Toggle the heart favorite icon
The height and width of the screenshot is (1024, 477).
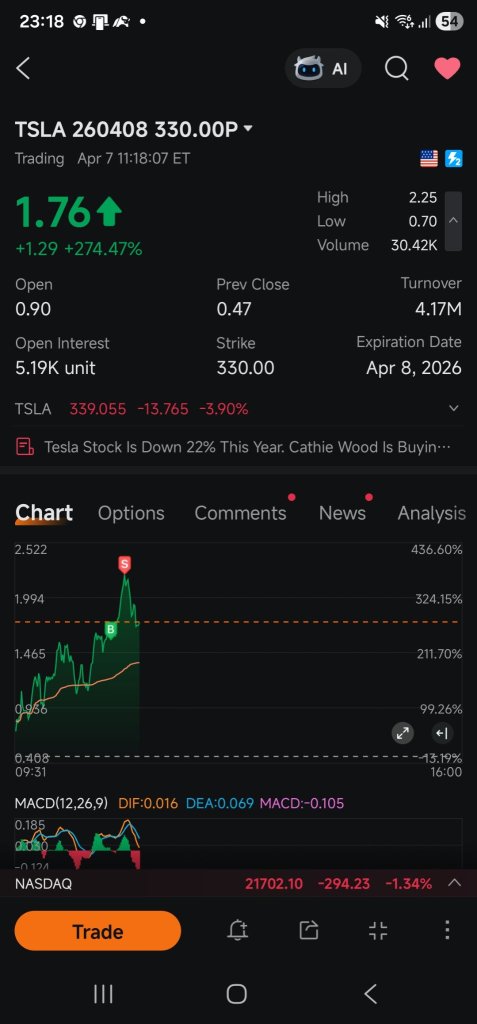point(448,68)
